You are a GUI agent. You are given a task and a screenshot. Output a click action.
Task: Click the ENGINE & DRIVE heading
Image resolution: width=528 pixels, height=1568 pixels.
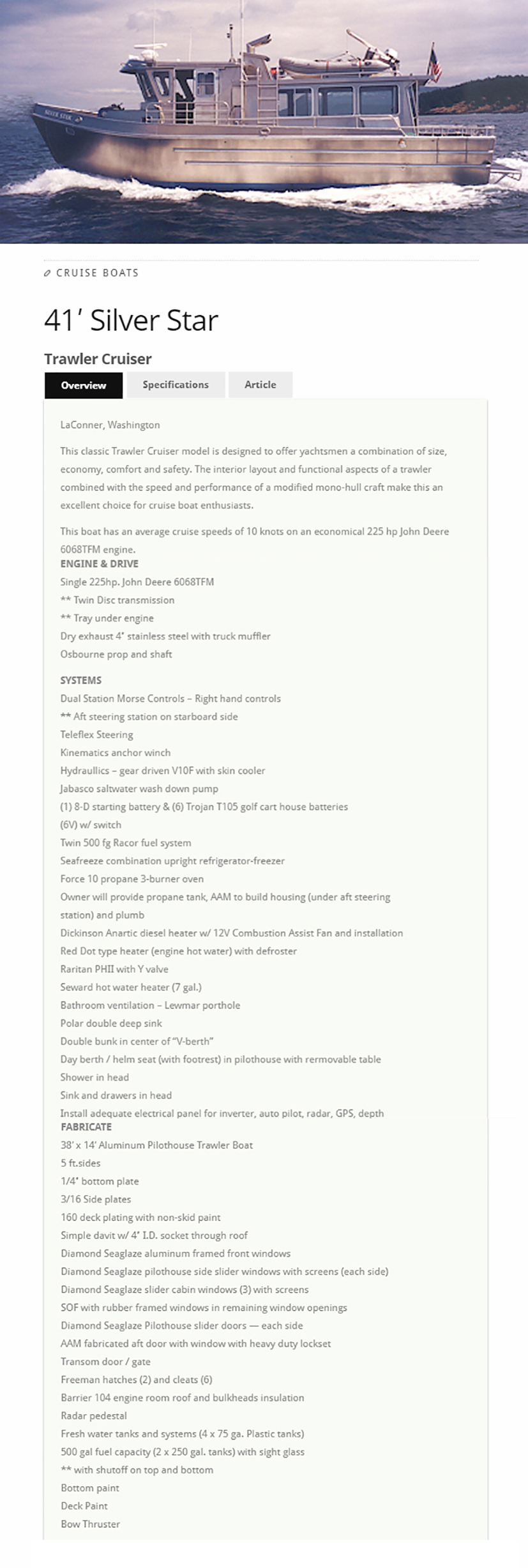click(99, 564)
